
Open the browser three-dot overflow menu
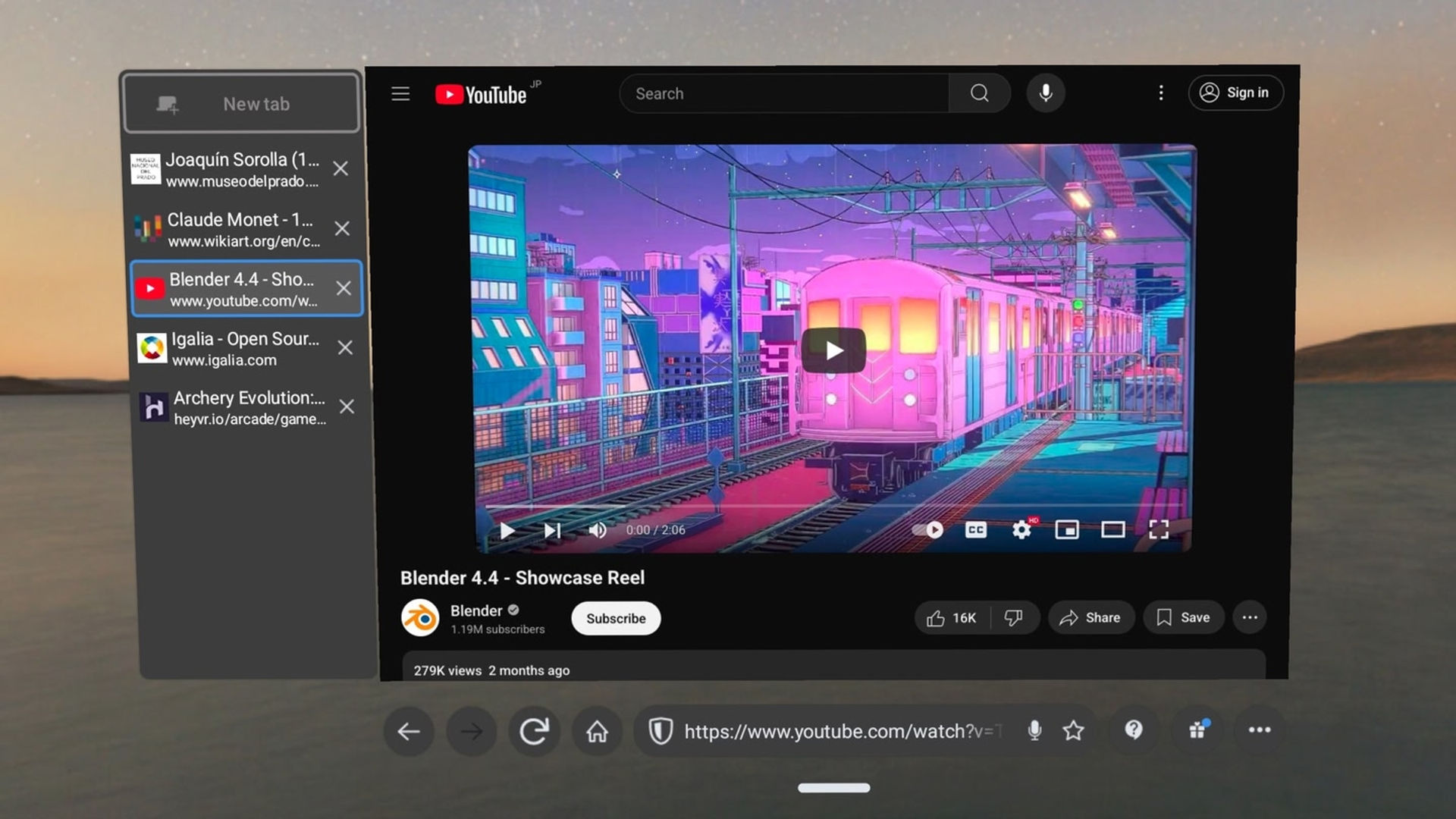[x=1260, y=730]
